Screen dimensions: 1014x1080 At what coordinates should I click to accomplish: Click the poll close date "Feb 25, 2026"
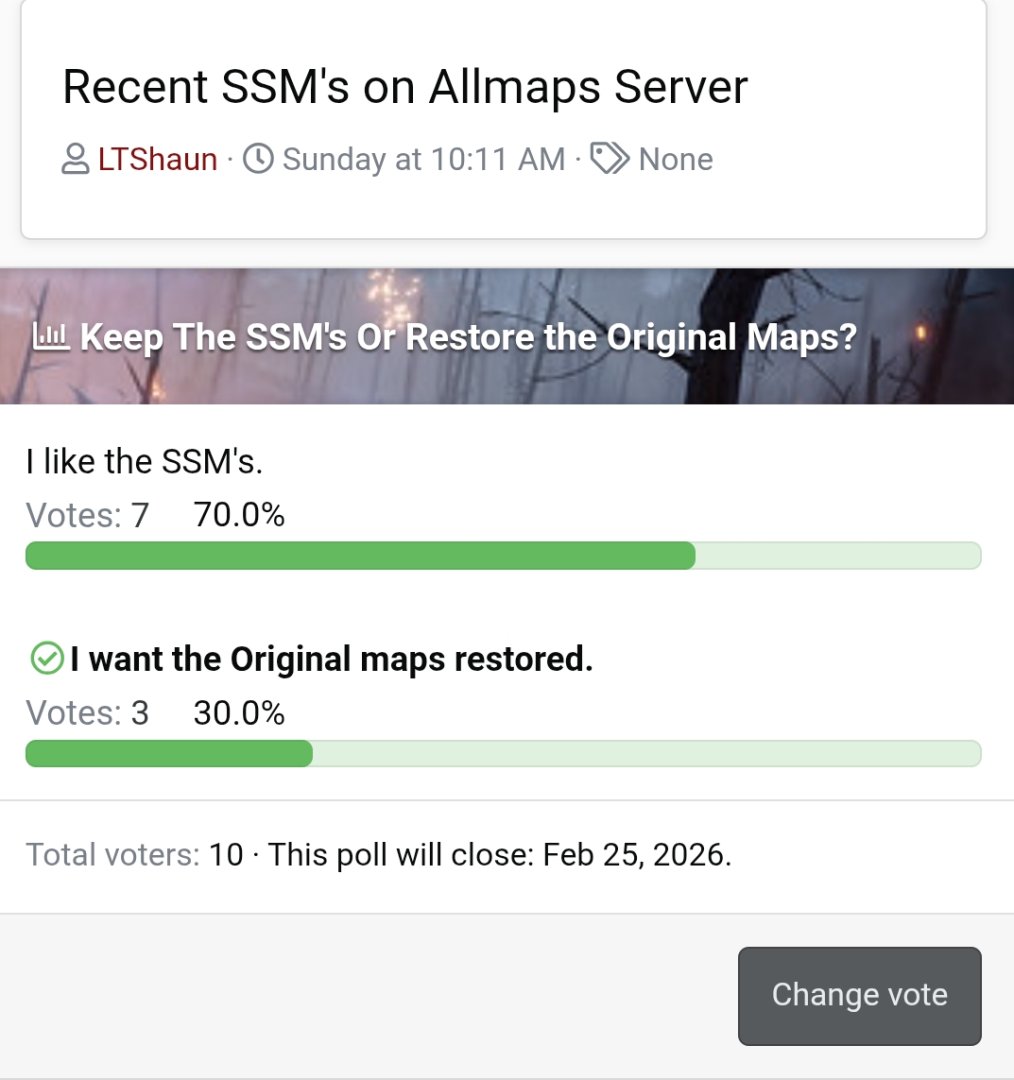click(634, 855)
